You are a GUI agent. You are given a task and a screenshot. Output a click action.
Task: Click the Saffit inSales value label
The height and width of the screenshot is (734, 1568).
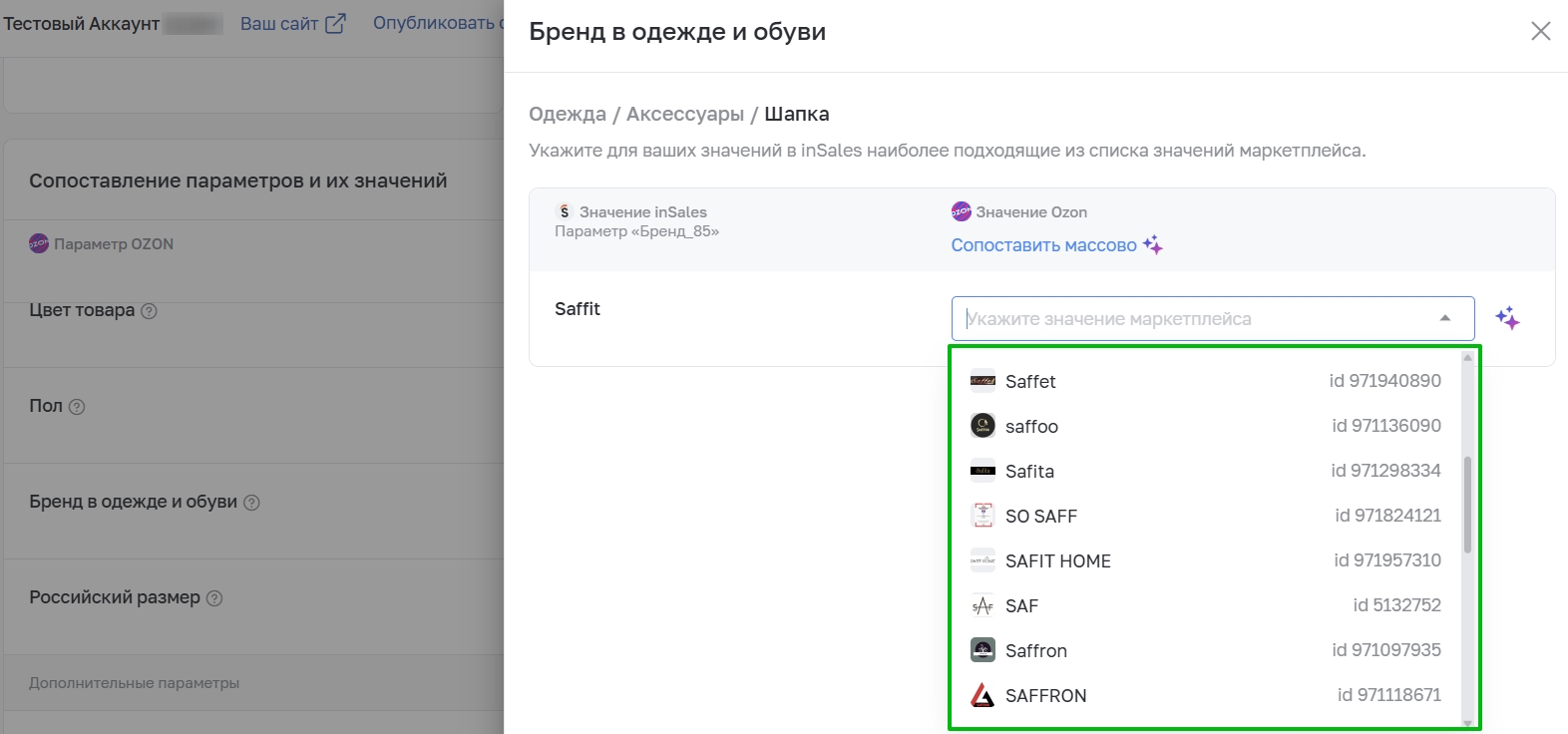click(x=578, y=309)
